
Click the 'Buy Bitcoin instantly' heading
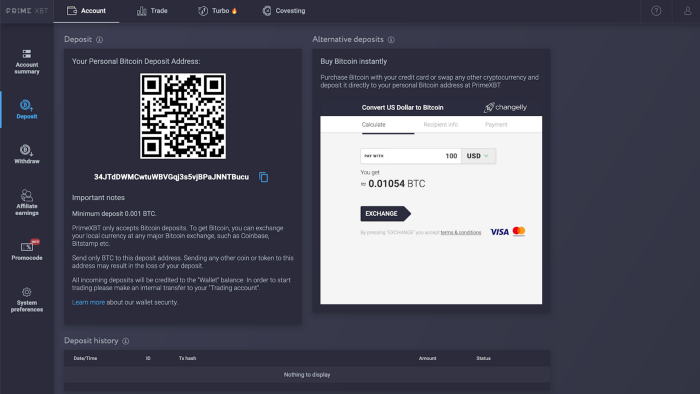tap(354, 61)
